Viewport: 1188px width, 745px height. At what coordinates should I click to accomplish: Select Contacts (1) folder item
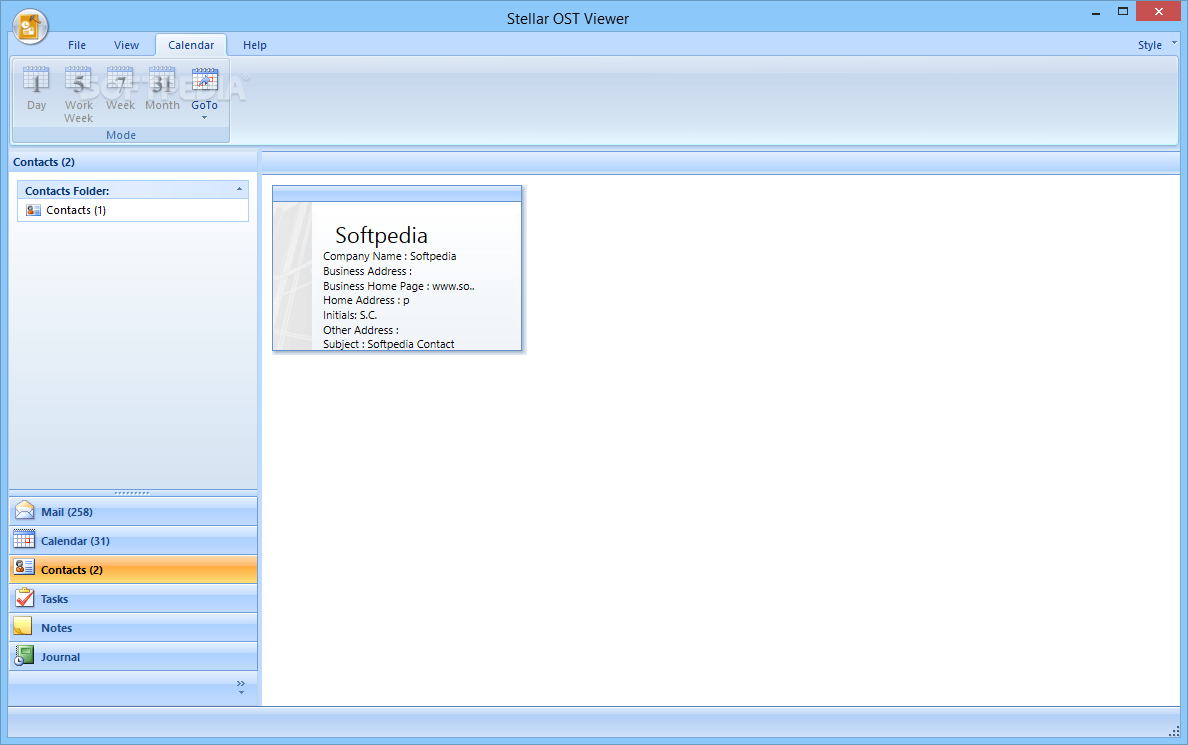tap(133, 210)
